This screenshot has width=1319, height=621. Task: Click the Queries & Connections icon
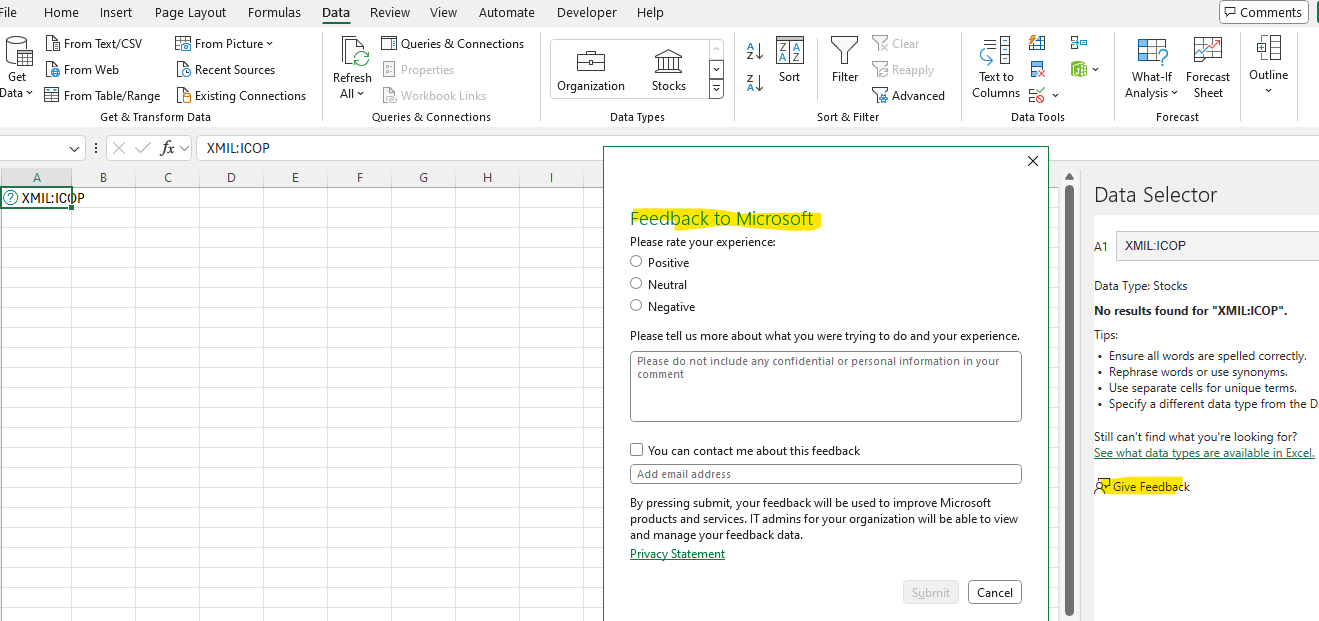(x=389, y=43)
